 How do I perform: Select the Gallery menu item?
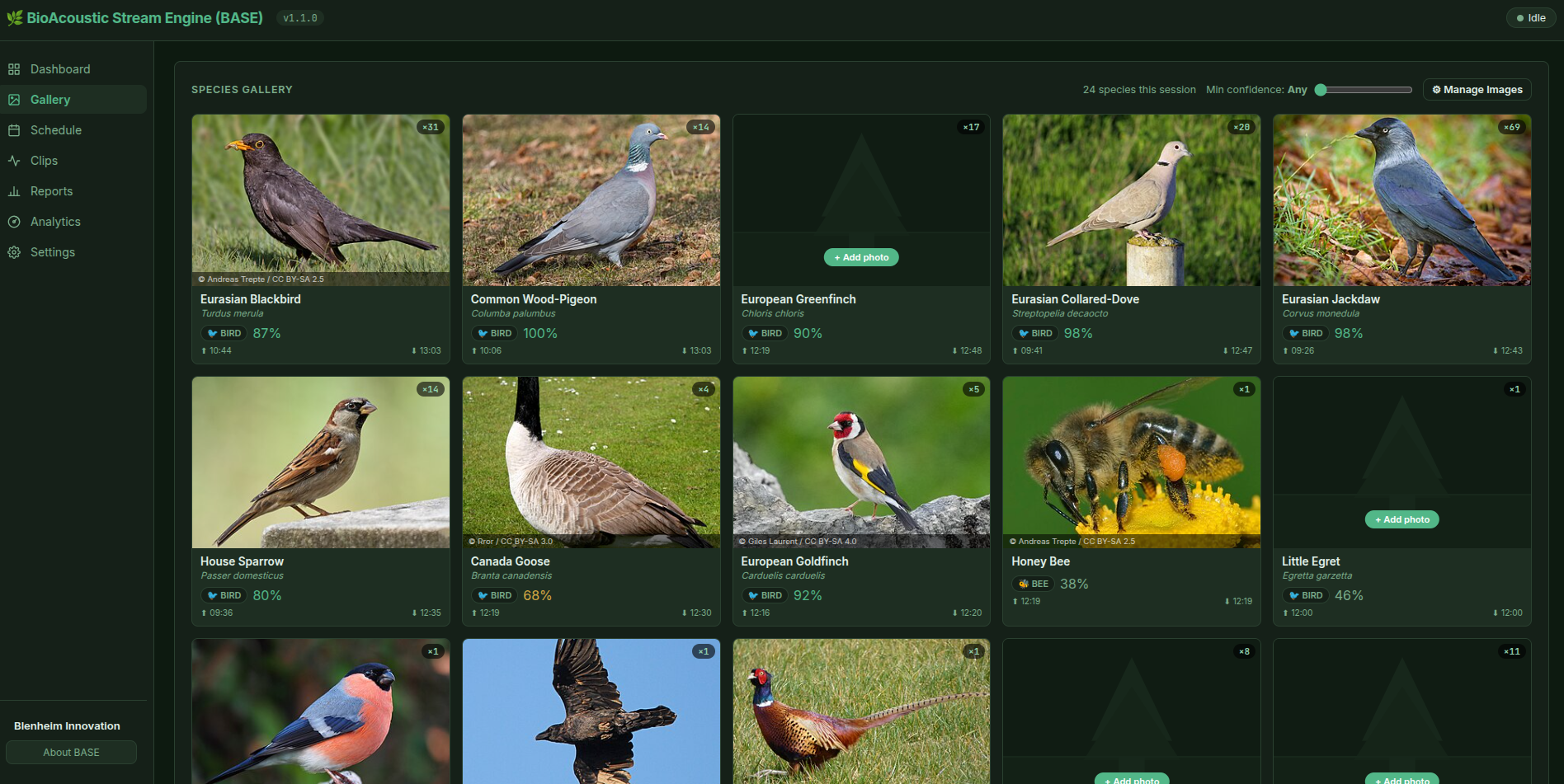[73, 100]
